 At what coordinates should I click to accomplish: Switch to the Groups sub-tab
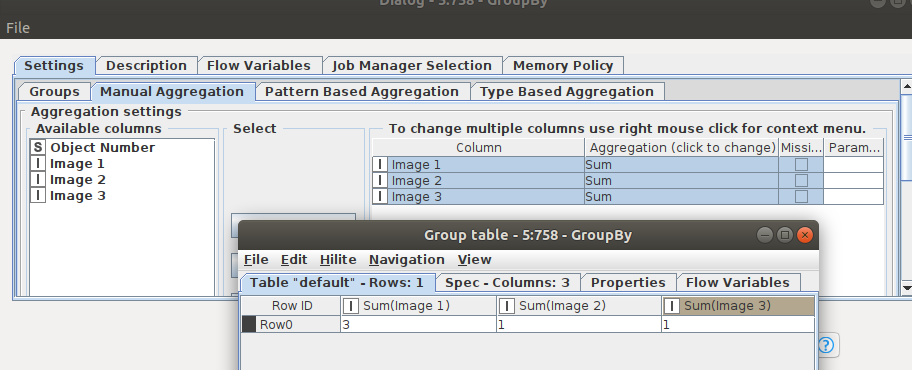tap(54, 92)
